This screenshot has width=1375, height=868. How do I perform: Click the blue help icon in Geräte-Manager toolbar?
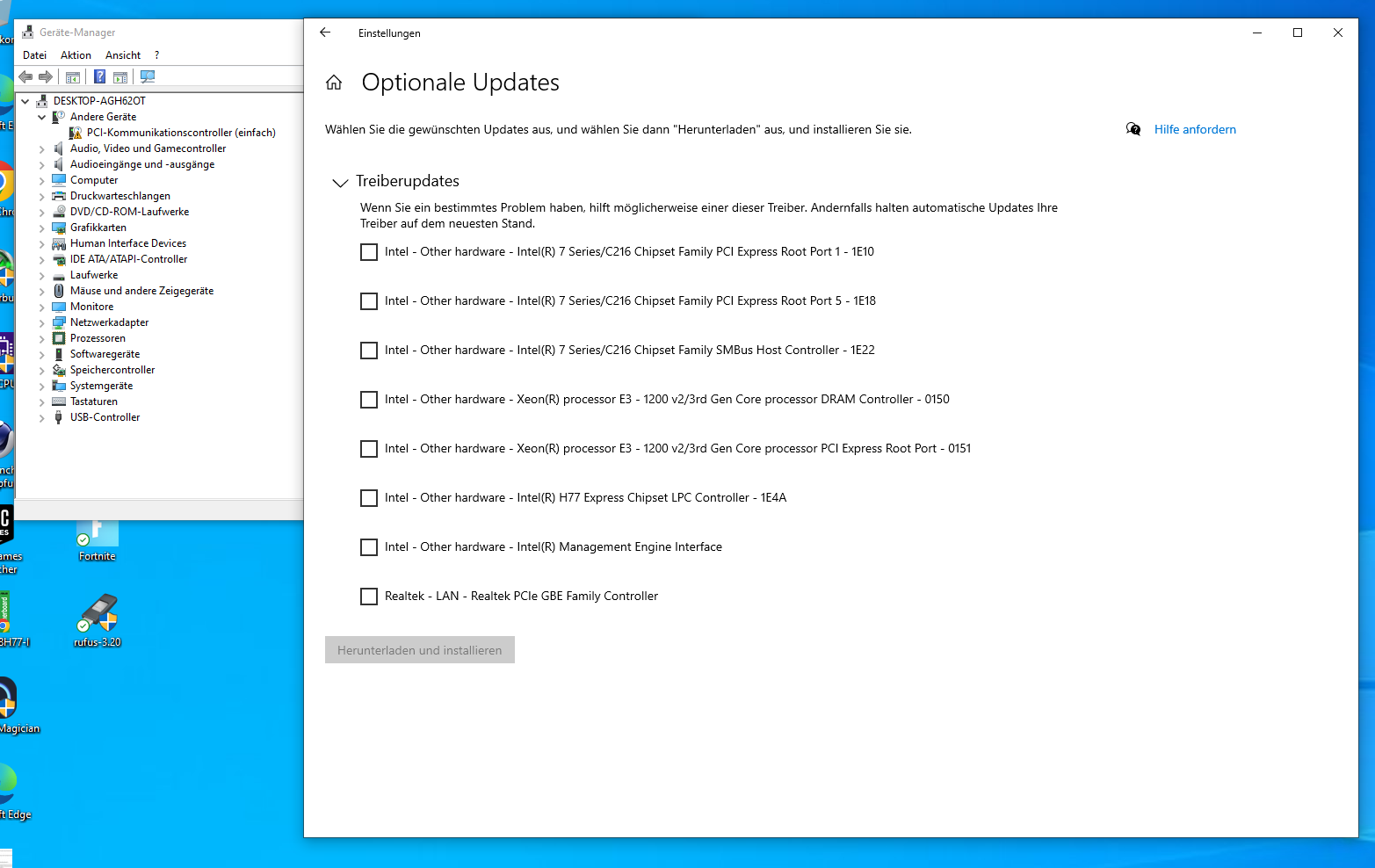coord(100,77)
